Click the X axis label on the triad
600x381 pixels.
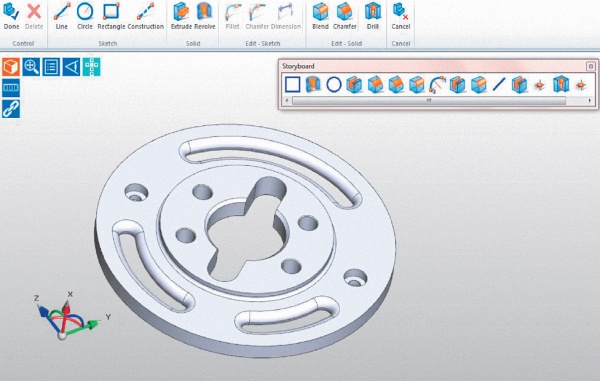coord(70,294)
